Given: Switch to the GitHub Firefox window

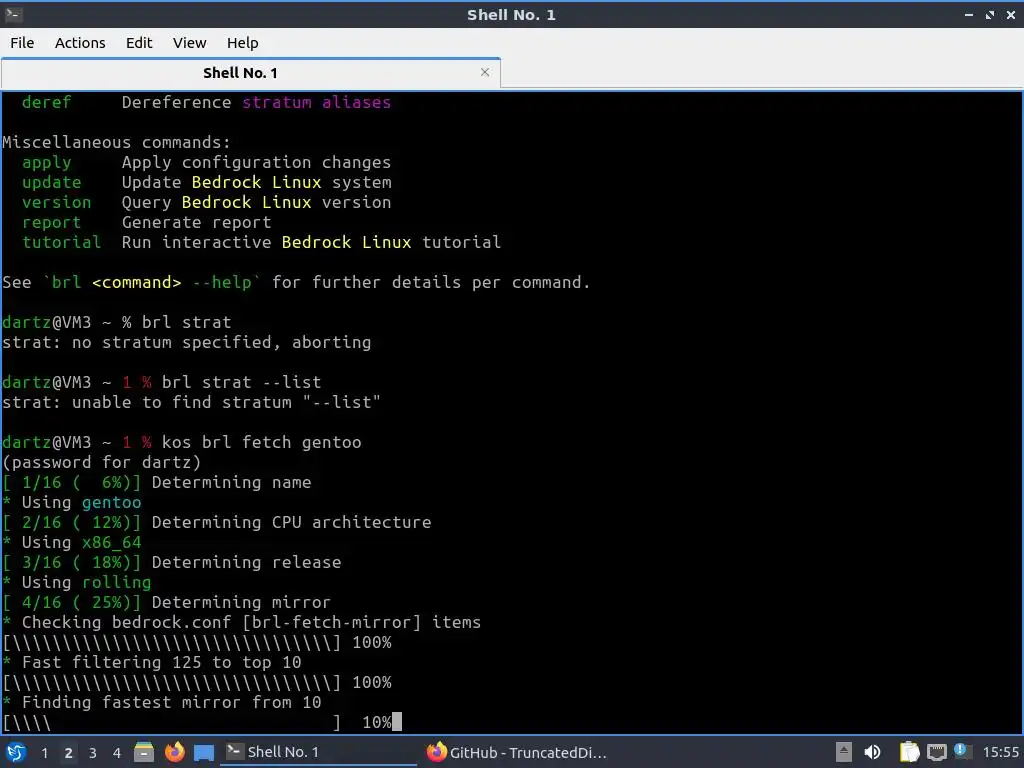Looking at the screenshot, I should click(517, 752).
